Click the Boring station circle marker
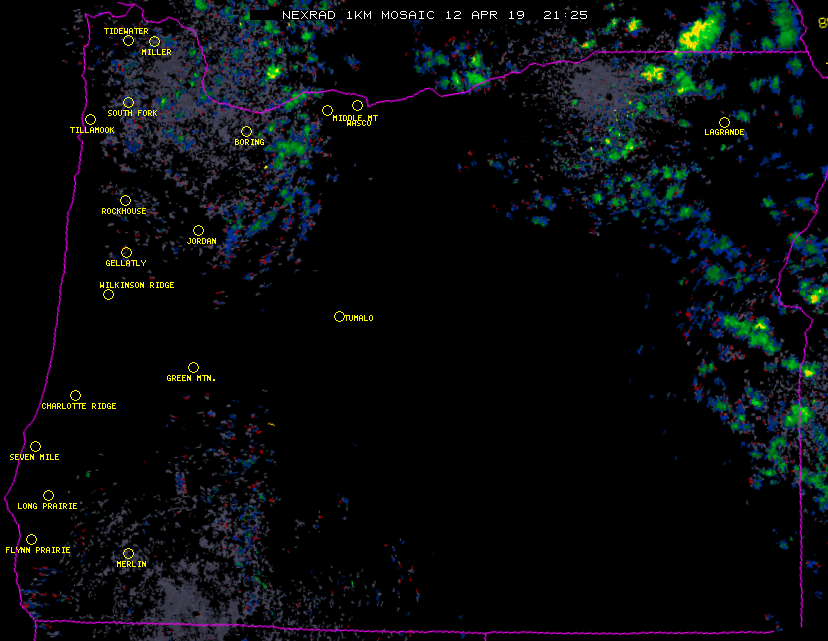 pyautogui.click(x=246, y=131)
